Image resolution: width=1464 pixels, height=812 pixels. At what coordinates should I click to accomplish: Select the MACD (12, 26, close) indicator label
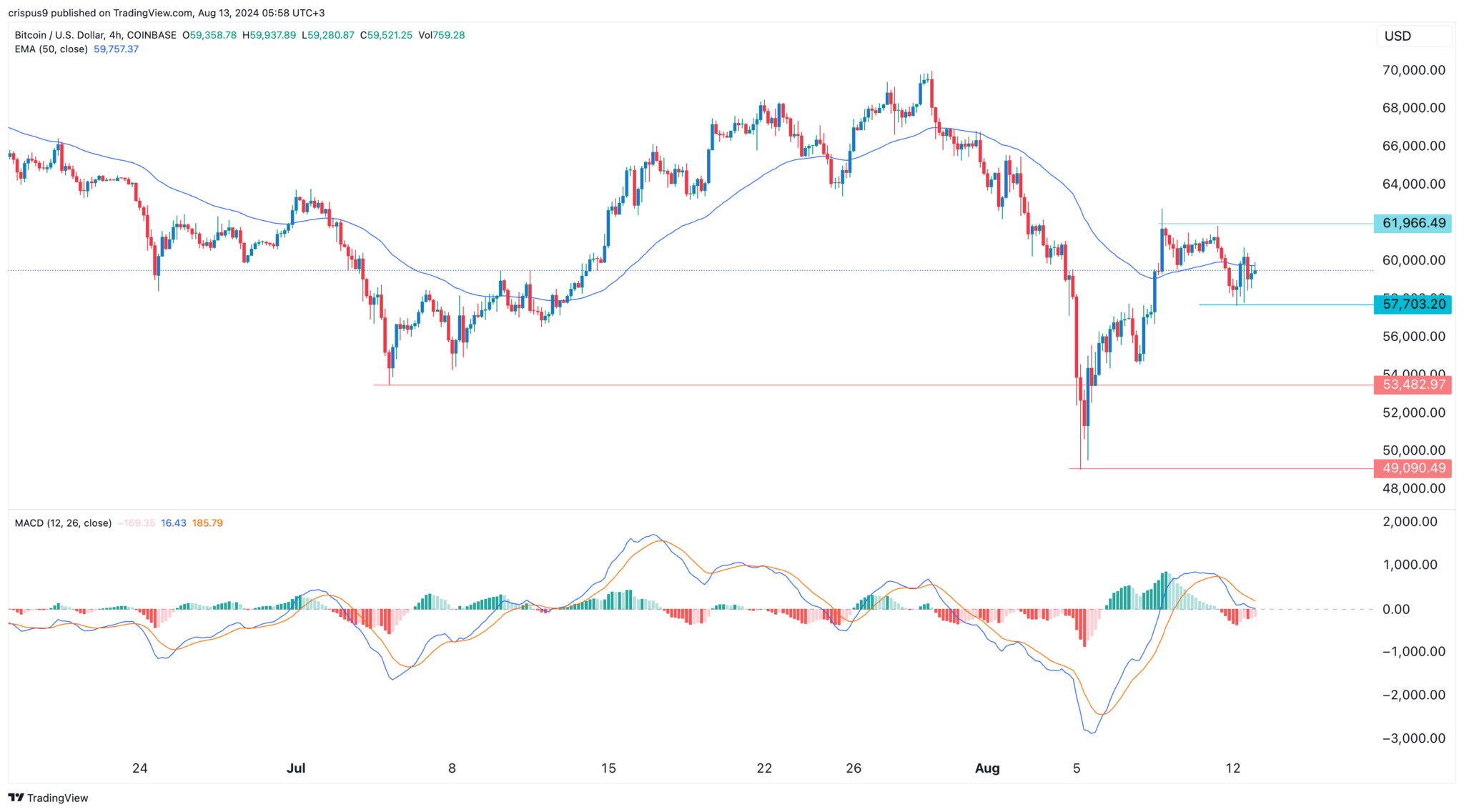[x=64, y=523]
